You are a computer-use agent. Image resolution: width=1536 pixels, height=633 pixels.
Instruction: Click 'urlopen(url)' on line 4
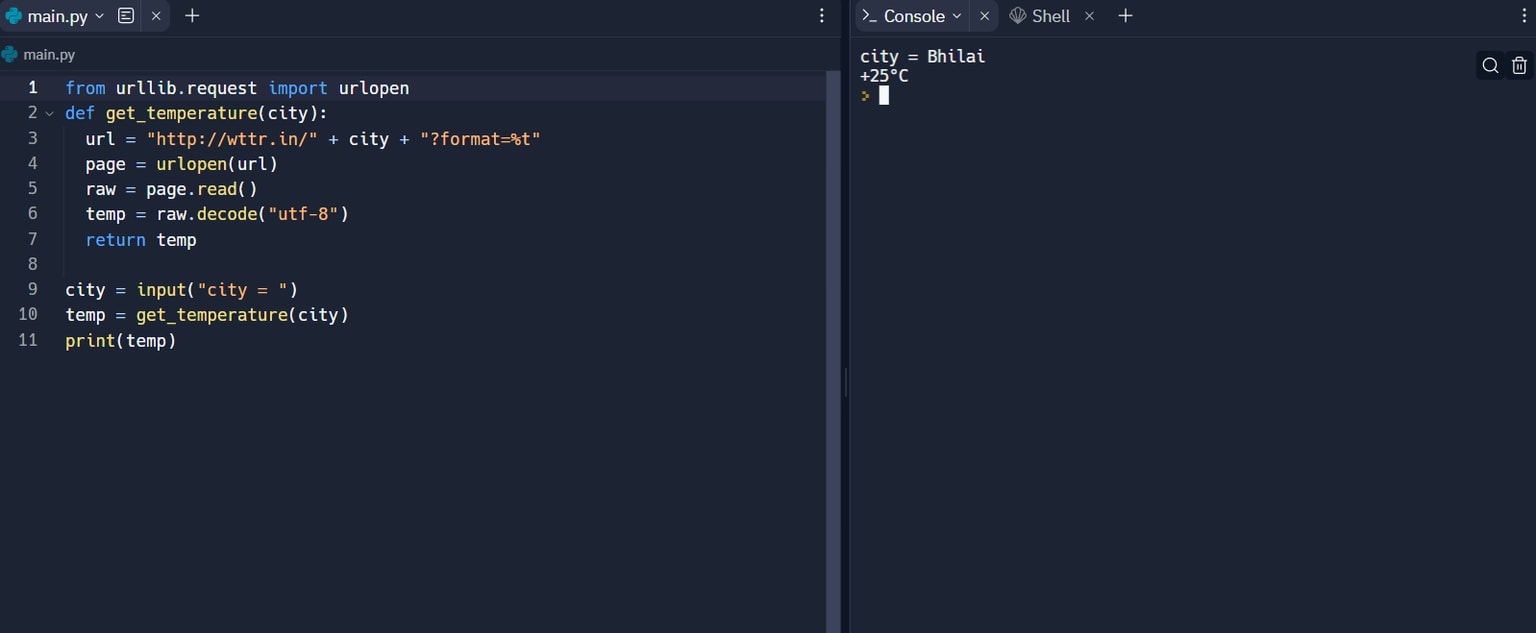217,164
